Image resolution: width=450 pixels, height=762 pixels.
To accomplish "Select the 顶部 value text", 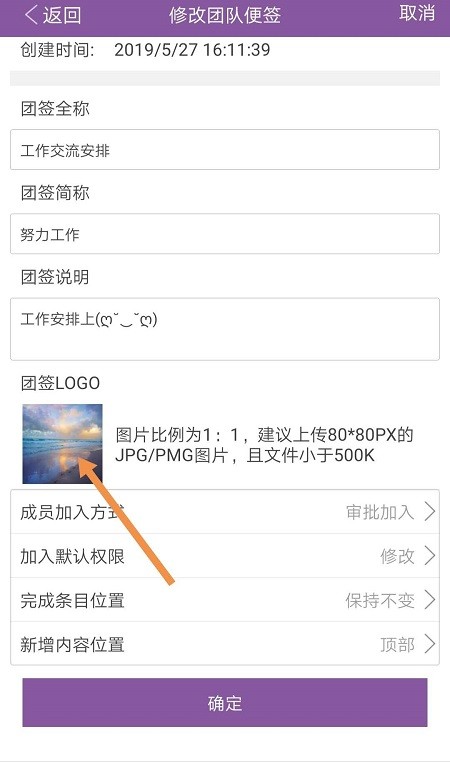I will (x=398, y=644).
